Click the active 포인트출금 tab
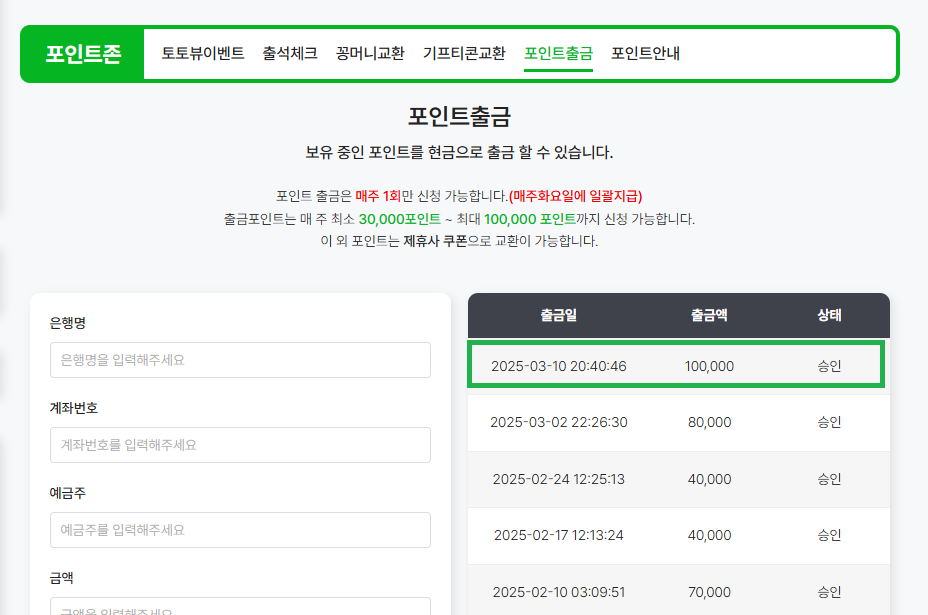928x615 pixels. 558,53
